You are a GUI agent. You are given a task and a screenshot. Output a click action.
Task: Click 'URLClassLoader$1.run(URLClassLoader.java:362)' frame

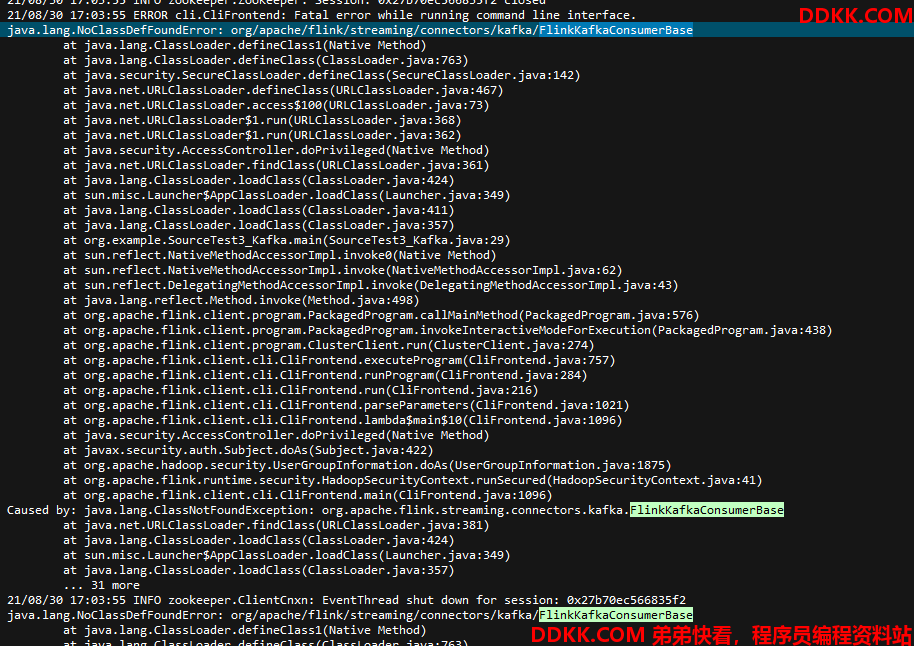262,135
